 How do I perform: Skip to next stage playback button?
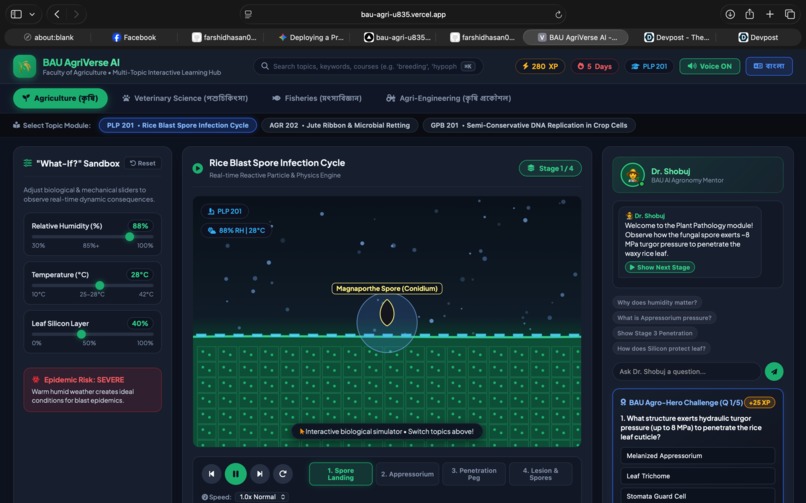click(x=260, y=474)
